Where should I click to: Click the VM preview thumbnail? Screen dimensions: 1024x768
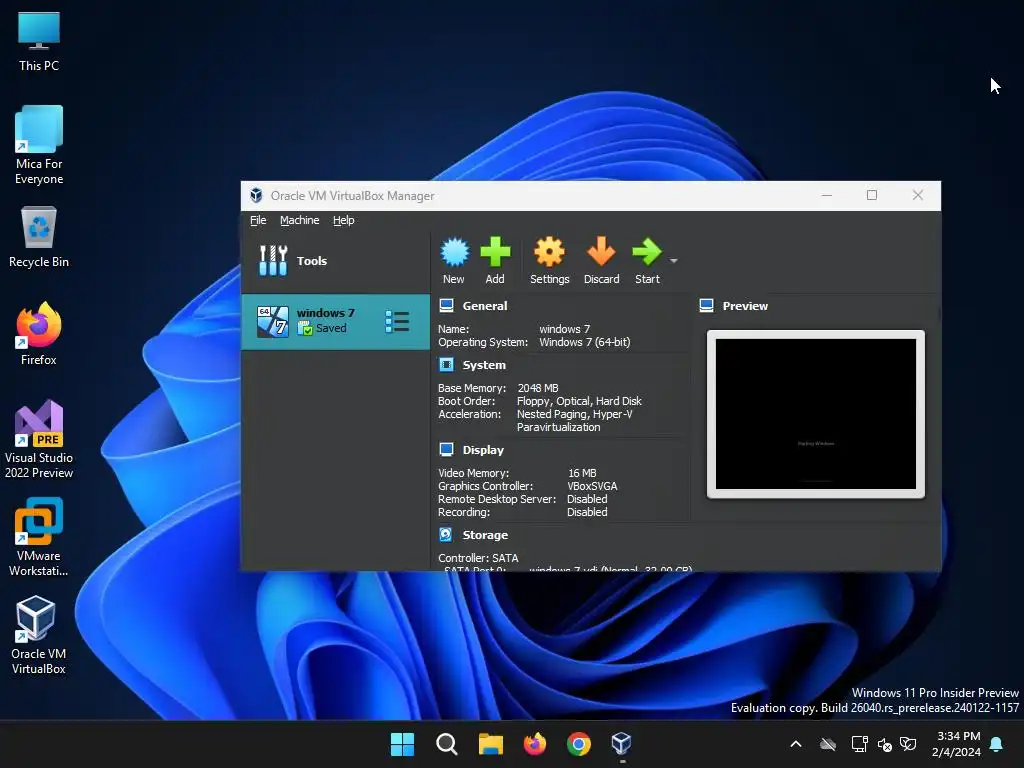tap(816, 414)
